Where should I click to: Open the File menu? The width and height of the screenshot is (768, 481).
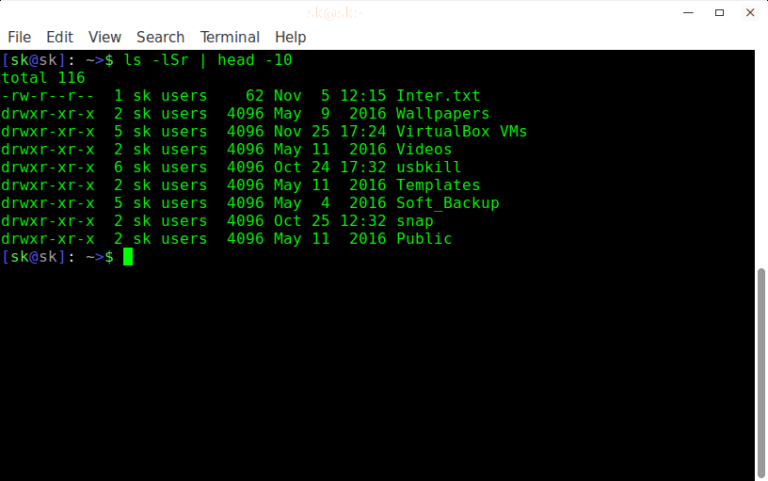click(19, 37)
